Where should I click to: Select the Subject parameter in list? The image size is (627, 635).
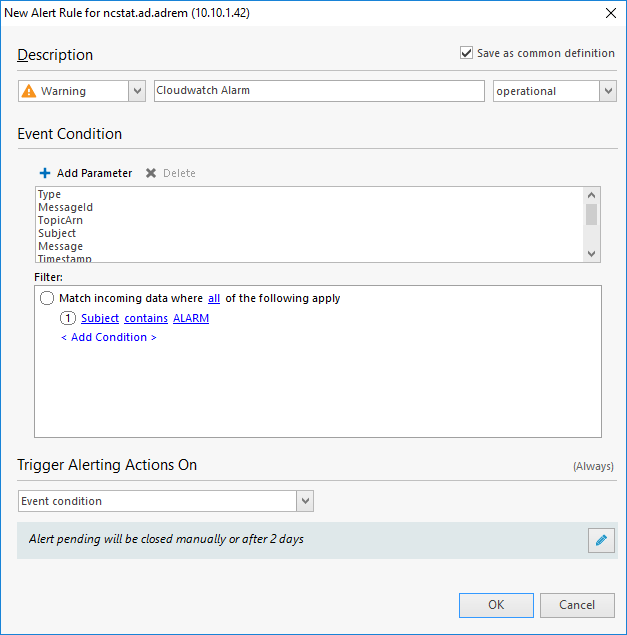pos(57,233)
